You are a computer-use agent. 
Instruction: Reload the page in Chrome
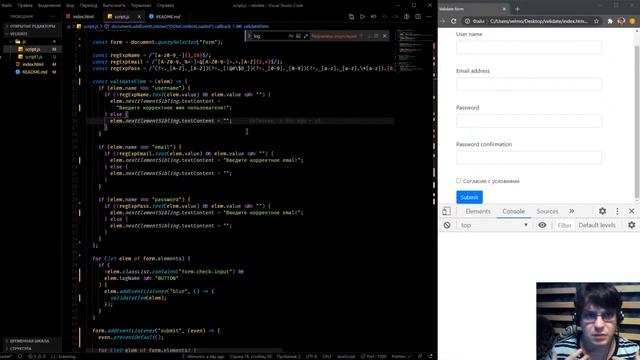(x=453, y=21)
